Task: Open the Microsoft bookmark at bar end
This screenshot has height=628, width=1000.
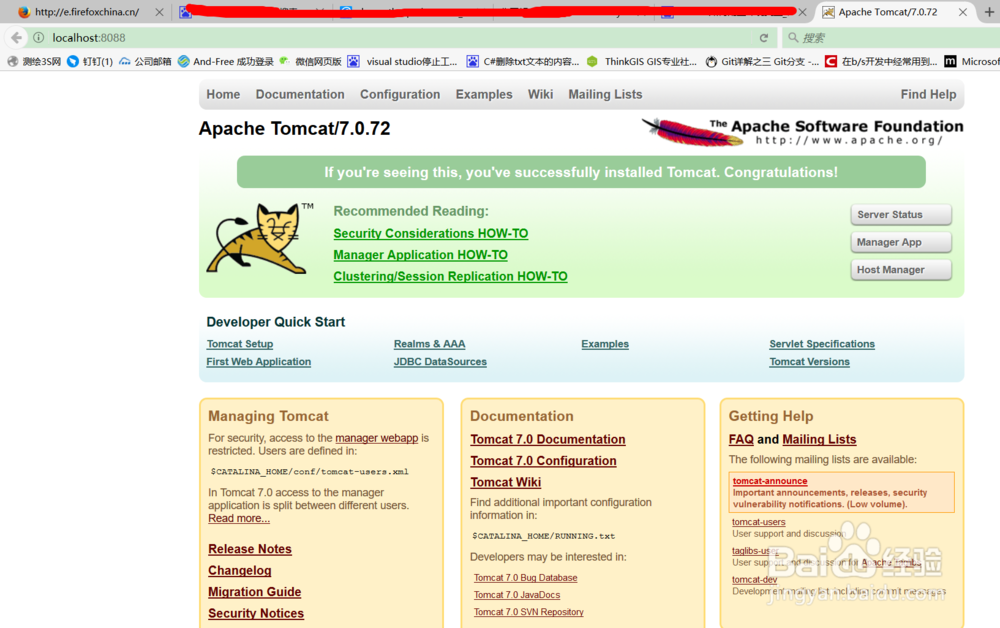Action: [972, 61]
